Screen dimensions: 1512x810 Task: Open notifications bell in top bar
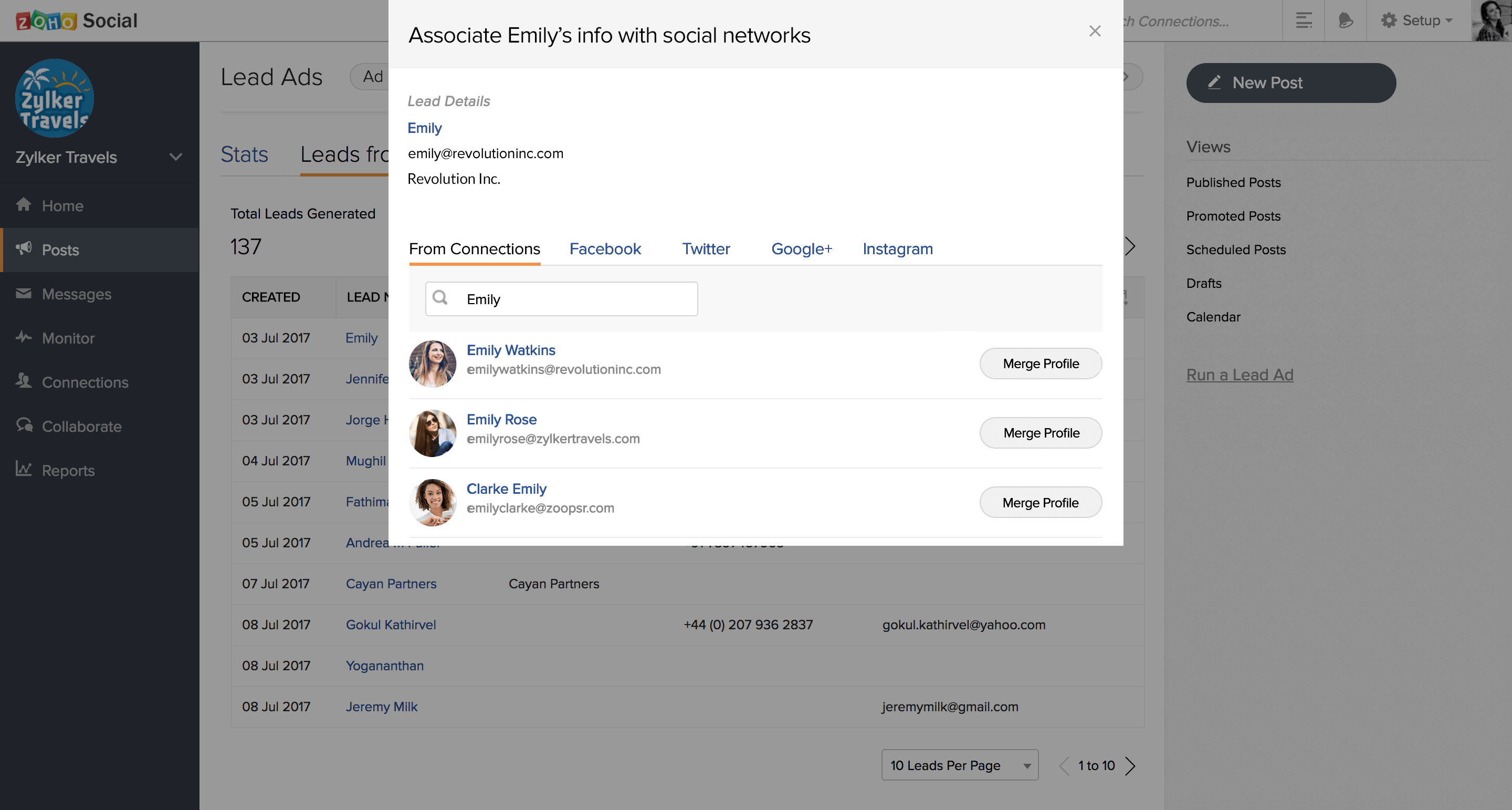click(x=1345, y=20)
